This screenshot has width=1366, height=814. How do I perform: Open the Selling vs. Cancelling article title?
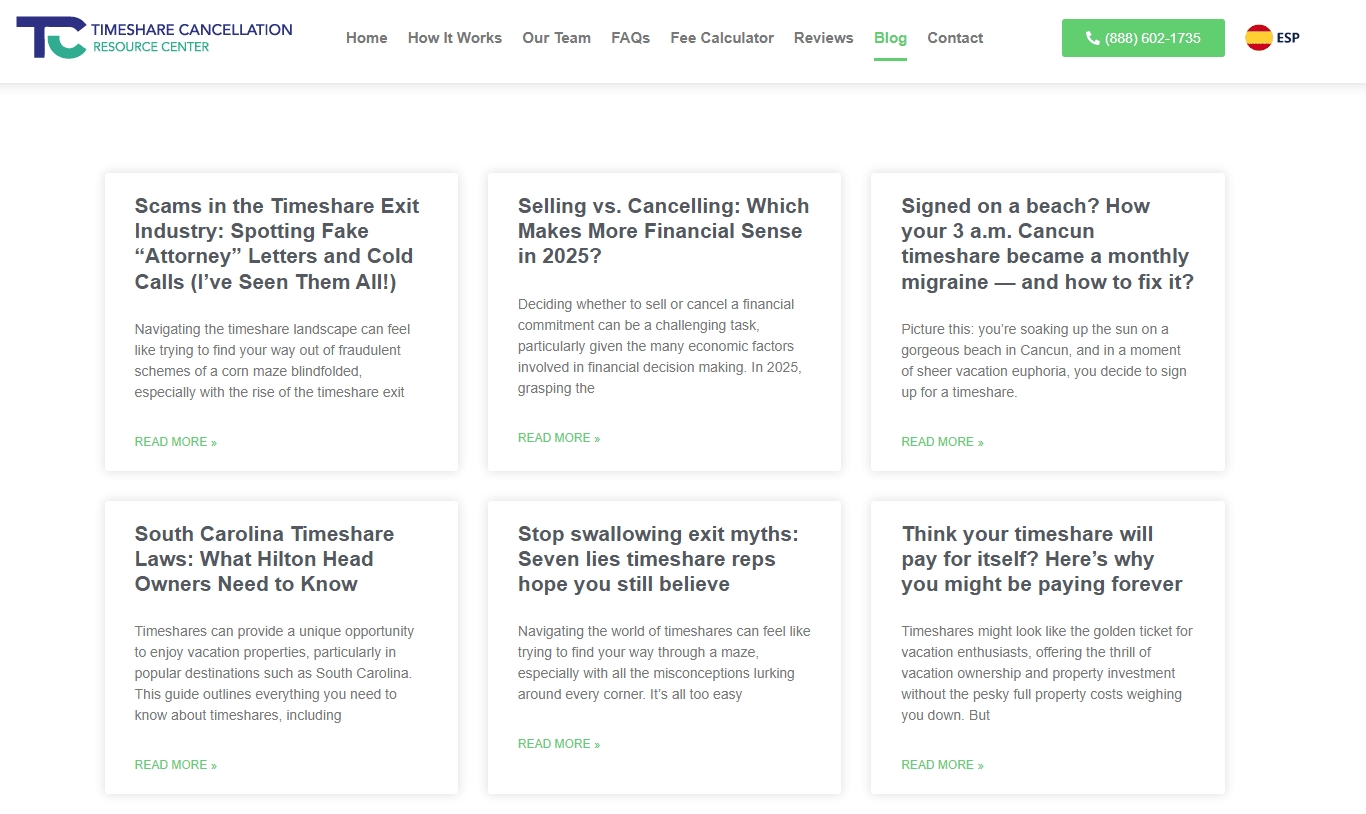[663, 231]
